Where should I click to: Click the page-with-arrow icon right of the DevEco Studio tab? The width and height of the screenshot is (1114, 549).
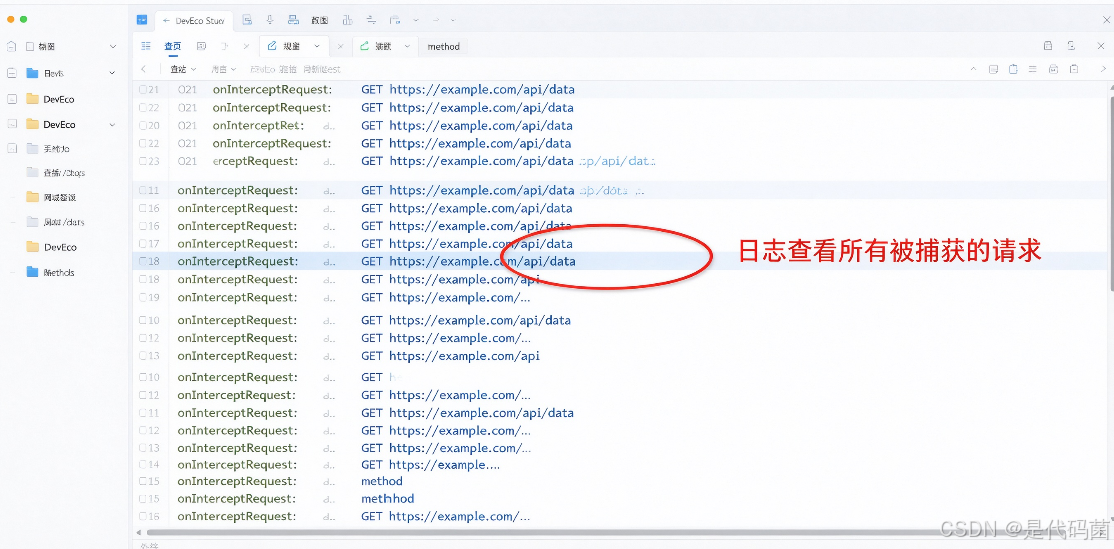pos(247,20)
